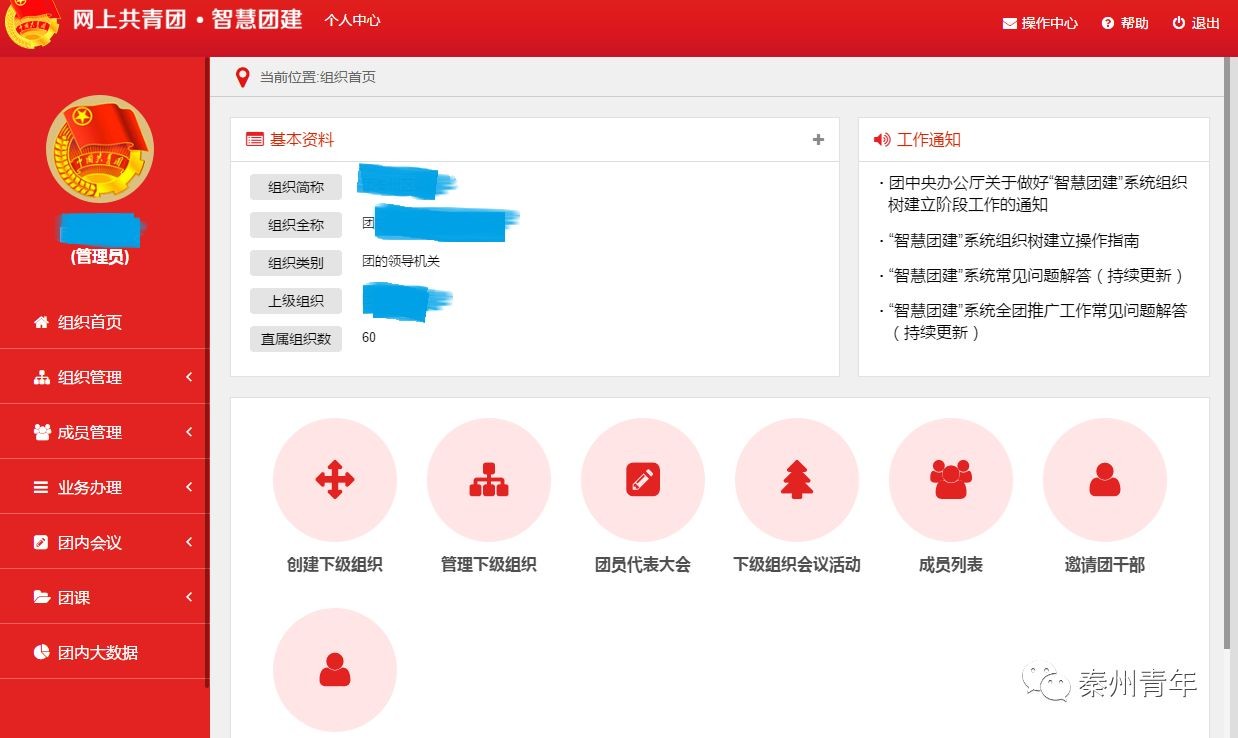
Task: Click the Communist Youth League avatar emblem
Action: (x=99, y=149)
